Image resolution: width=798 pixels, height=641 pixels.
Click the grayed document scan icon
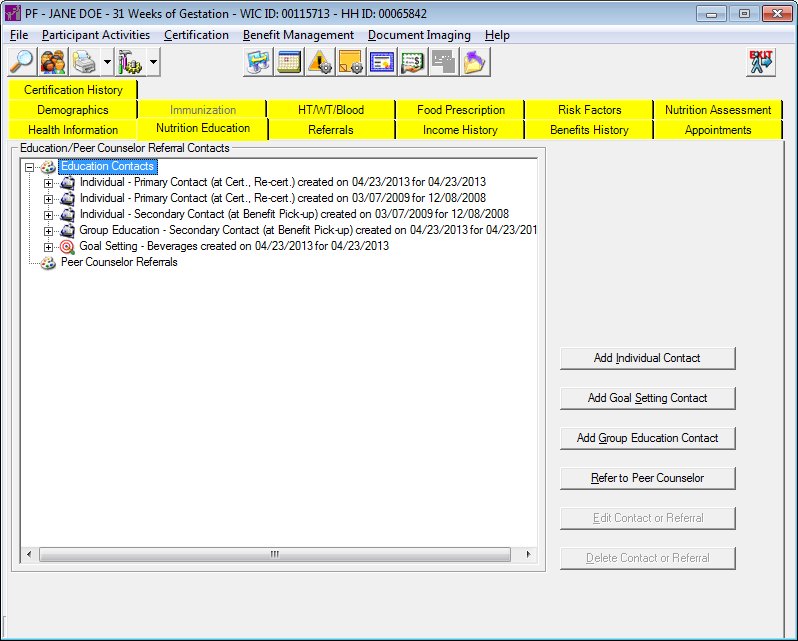click(444, 62)
